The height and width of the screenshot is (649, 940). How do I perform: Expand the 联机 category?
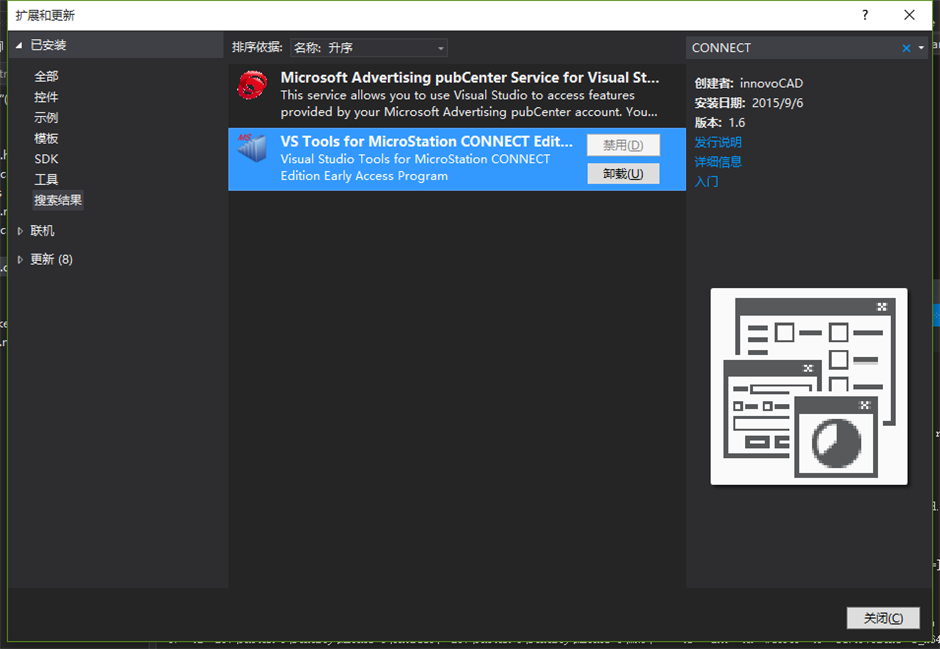tap(20, 231)
